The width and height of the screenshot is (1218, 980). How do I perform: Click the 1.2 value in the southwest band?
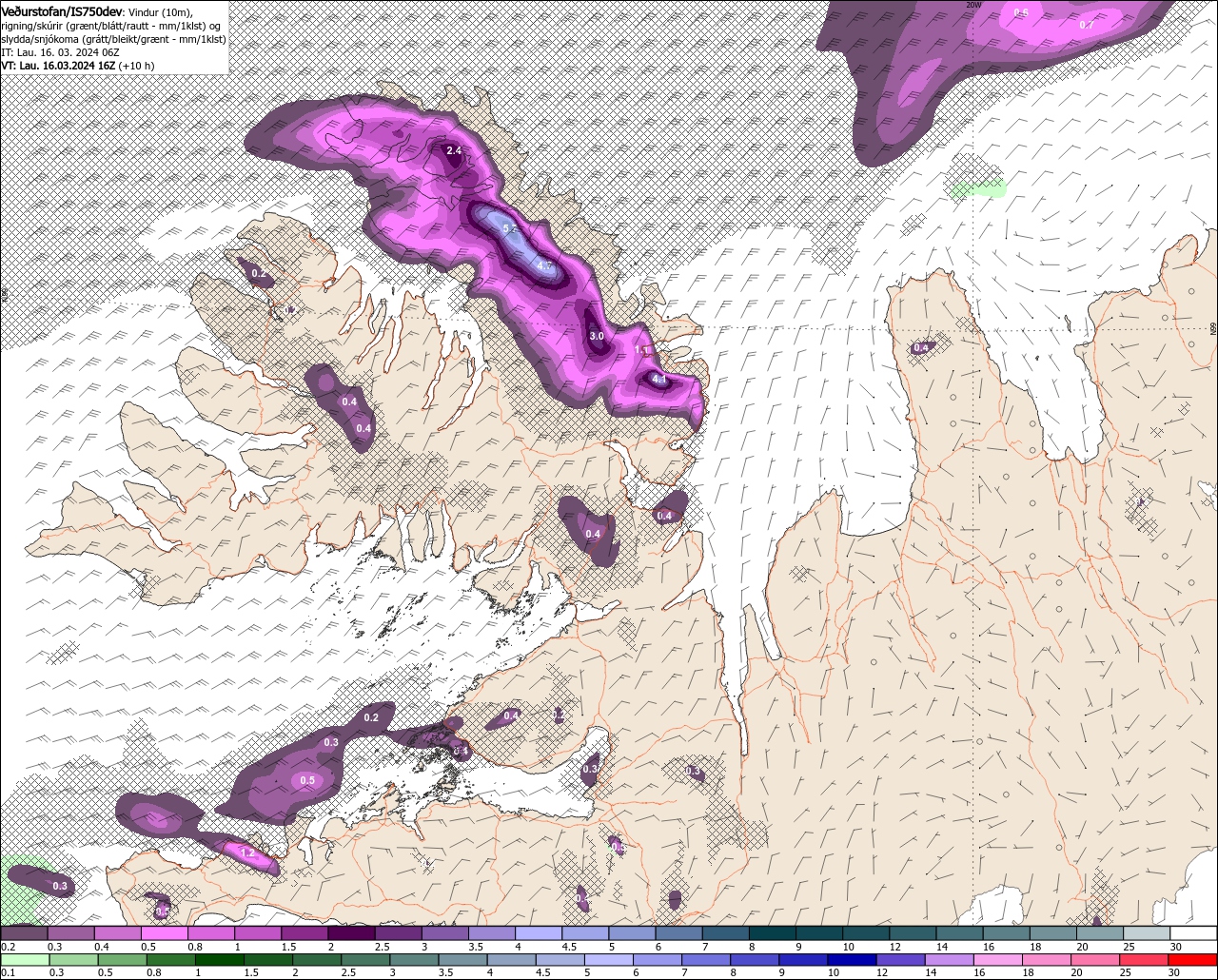coord(247,853)
